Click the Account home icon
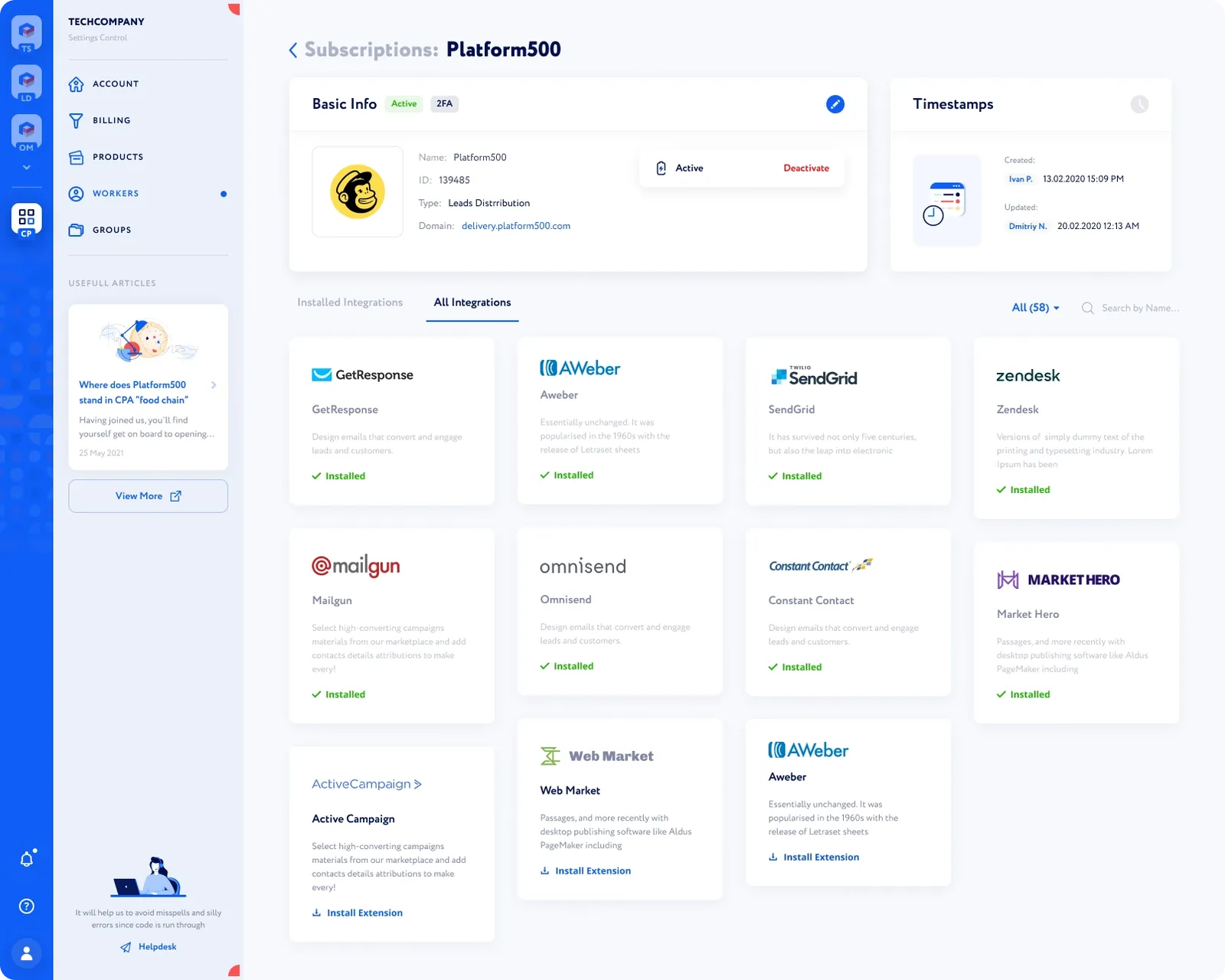Image resolution: width=1225 pixels, height=980 pixels. 76,84
